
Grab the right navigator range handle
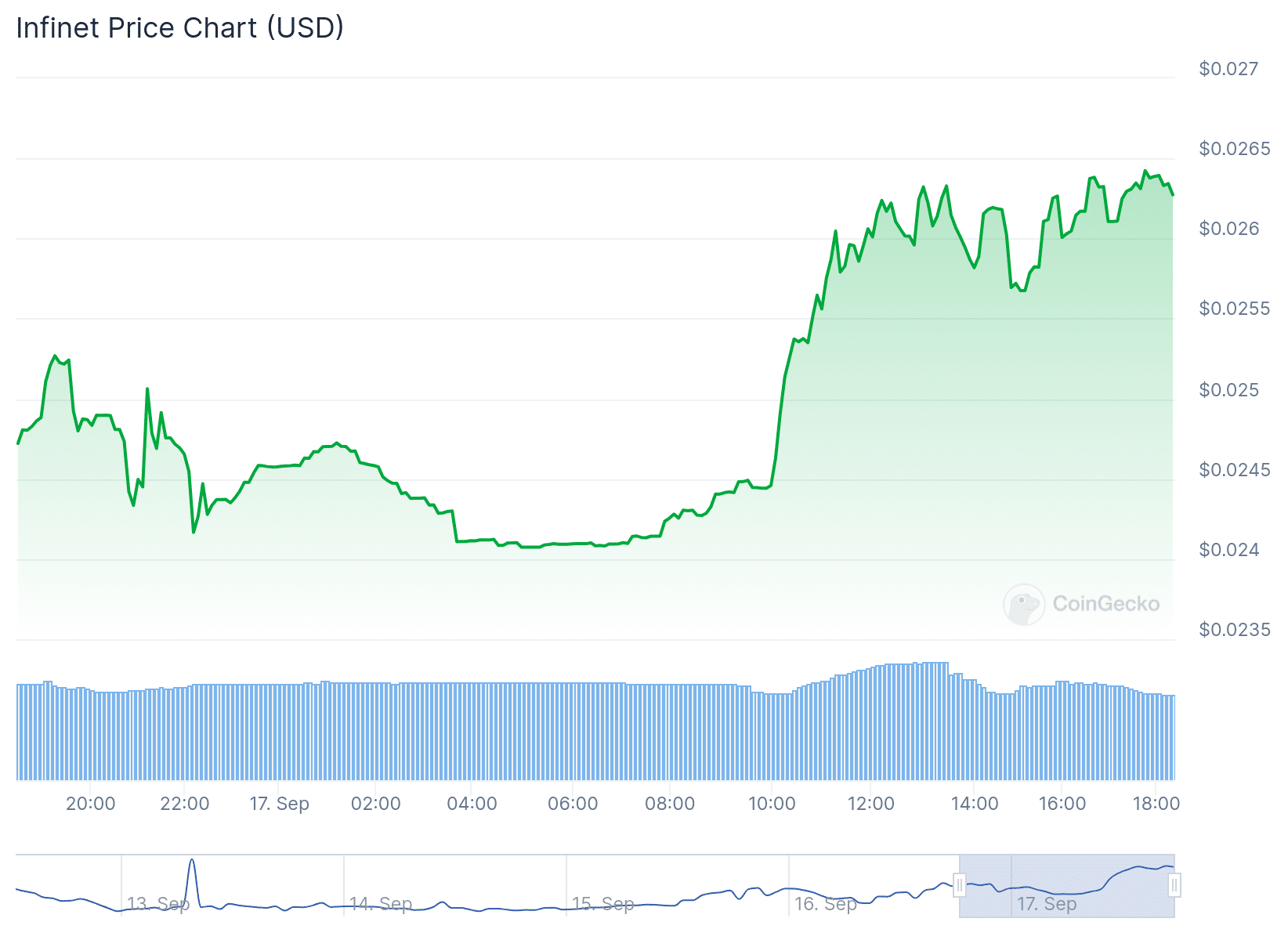tap(1174, 886)
